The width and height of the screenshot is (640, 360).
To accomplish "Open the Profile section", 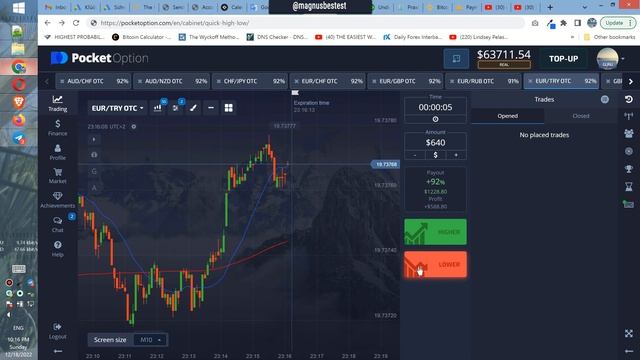I will 58,152.
